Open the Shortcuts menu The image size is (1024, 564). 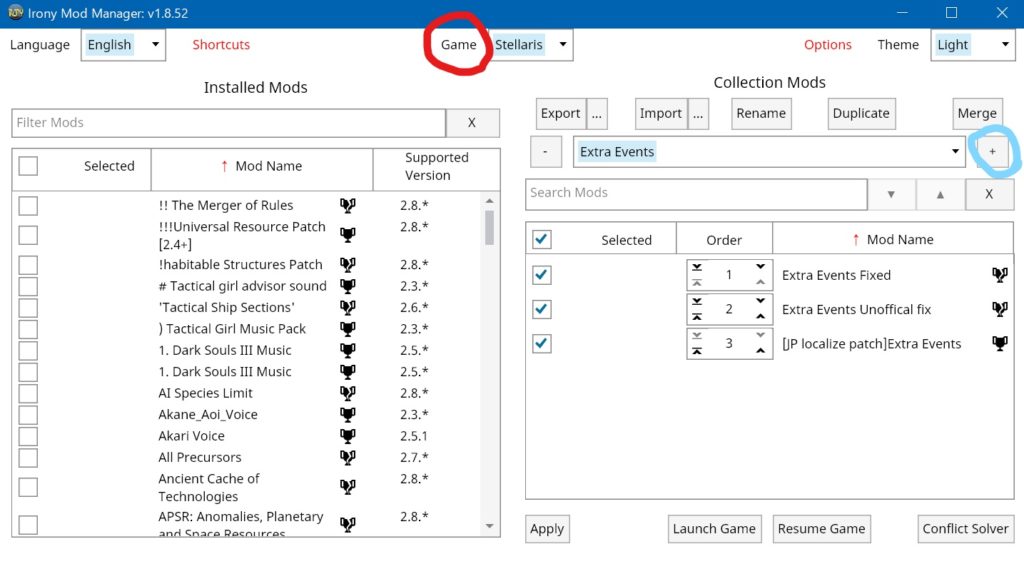[221, 45]
